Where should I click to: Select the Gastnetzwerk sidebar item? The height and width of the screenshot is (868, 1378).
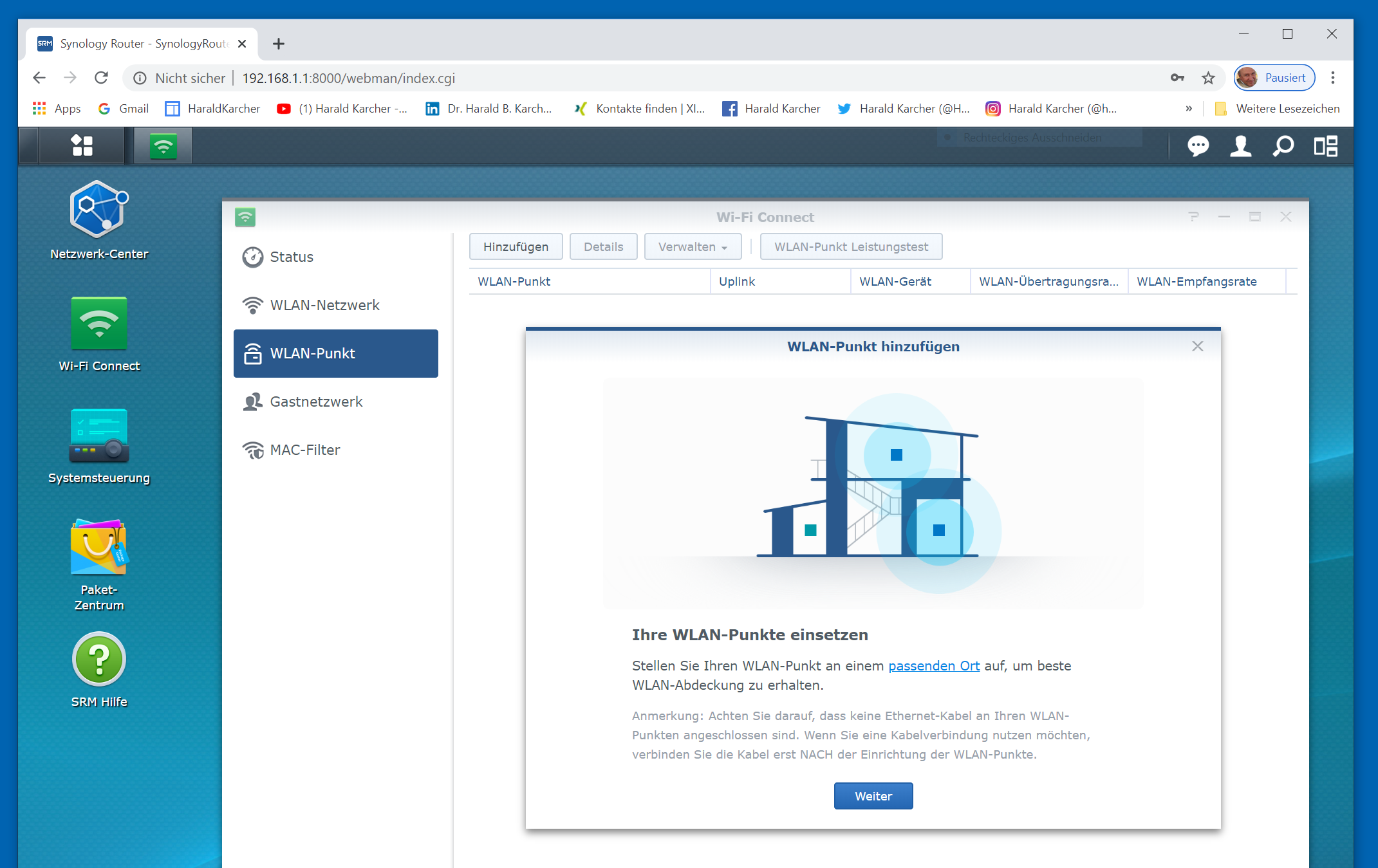pos(316,402)
